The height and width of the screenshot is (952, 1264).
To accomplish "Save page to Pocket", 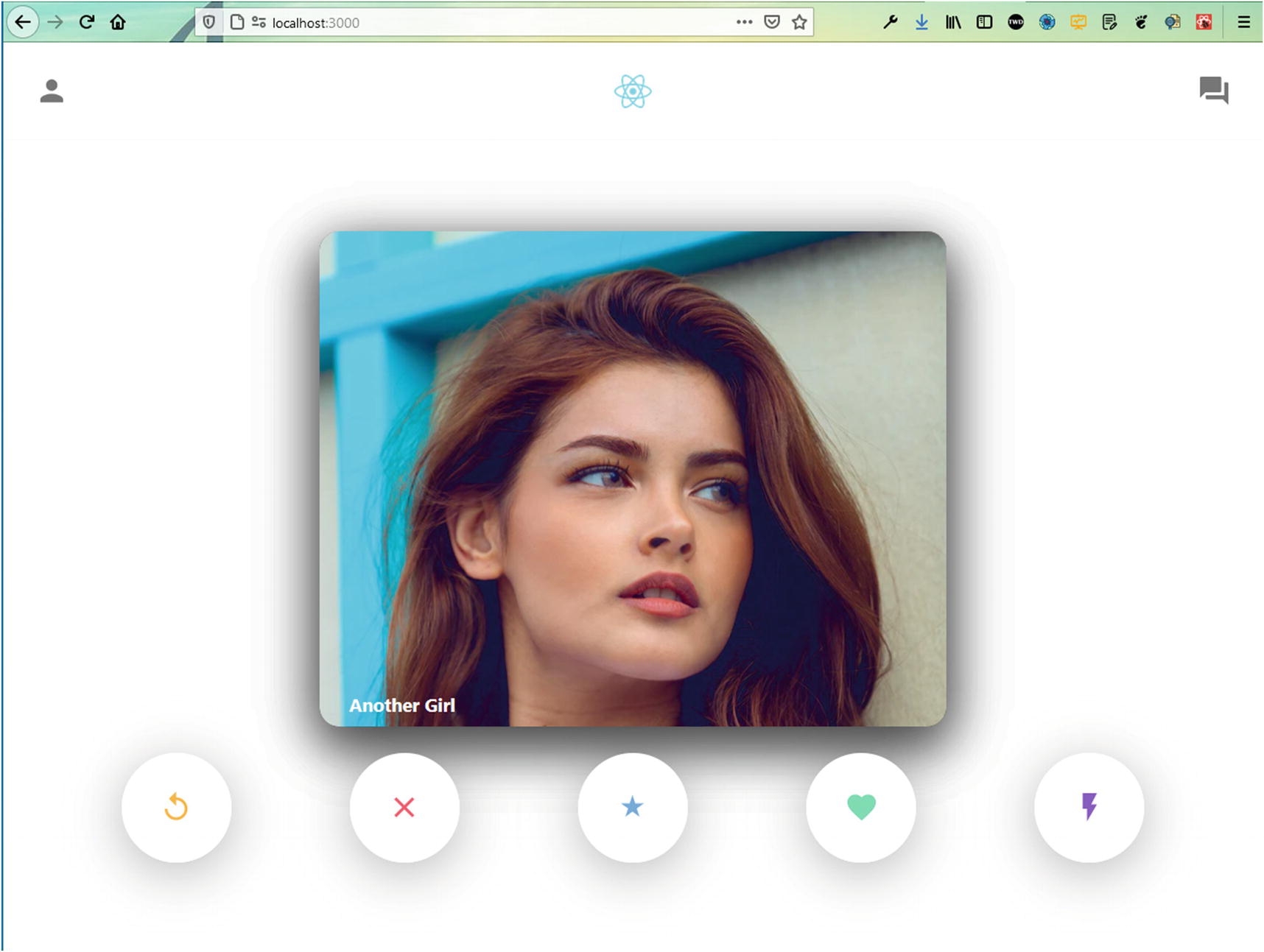I will coord(772,22).
